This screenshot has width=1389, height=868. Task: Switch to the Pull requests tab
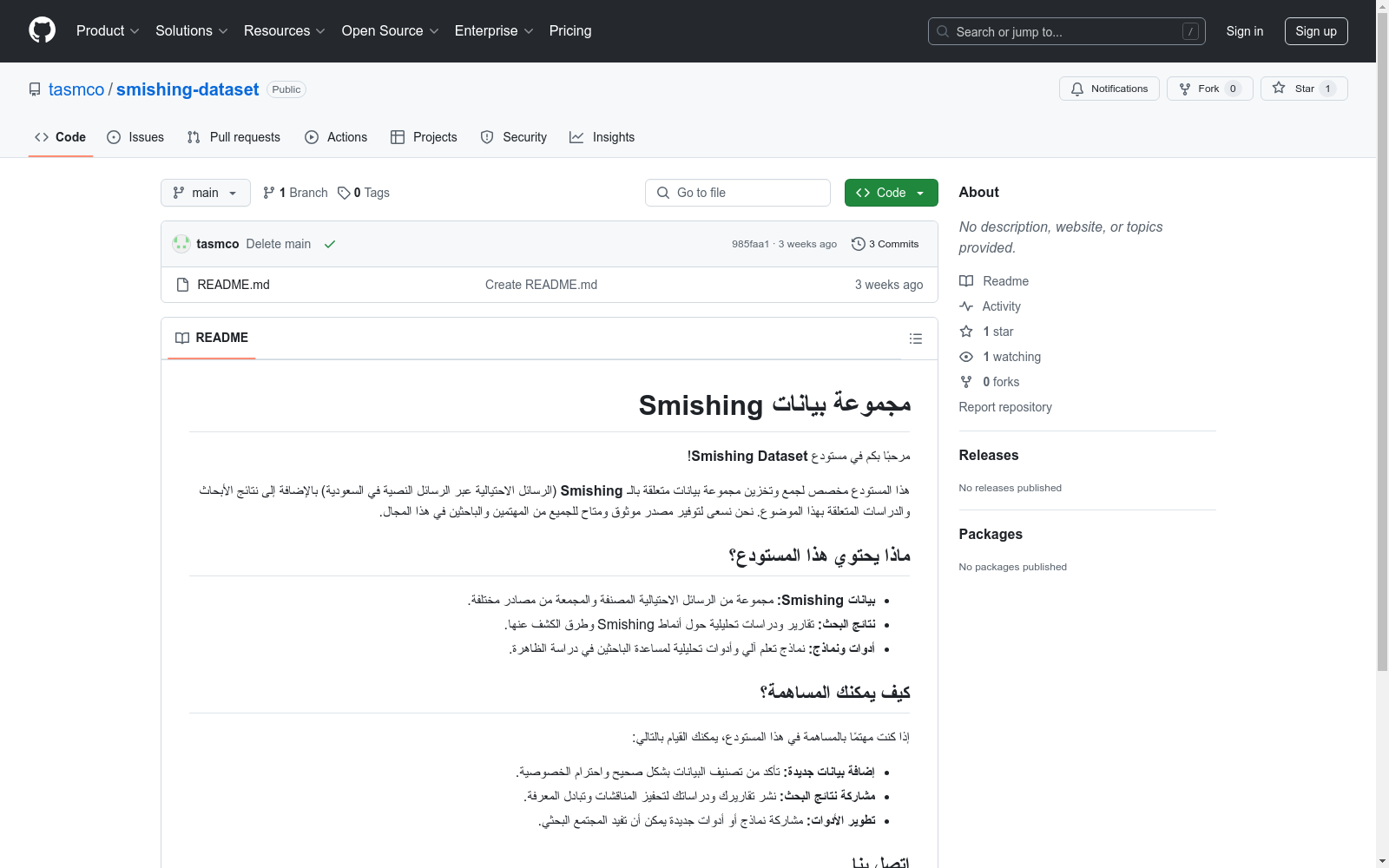click(x=234, y=137)
